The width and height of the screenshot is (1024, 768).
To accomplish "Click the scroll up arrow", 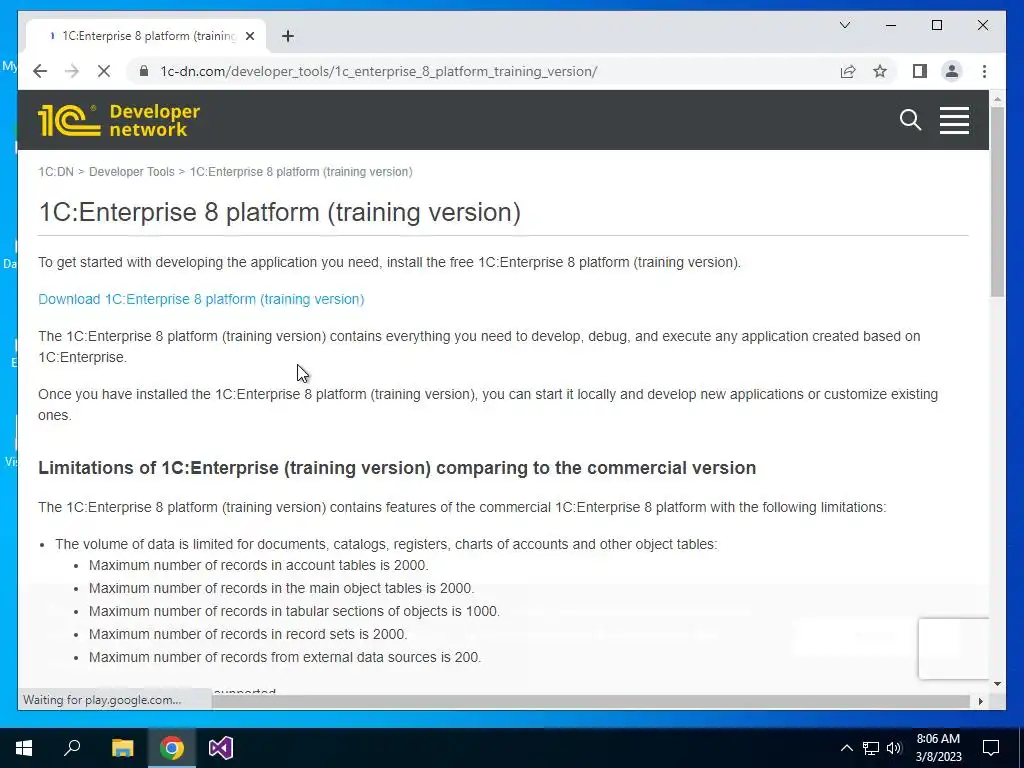I will click(x=997, y=99).
